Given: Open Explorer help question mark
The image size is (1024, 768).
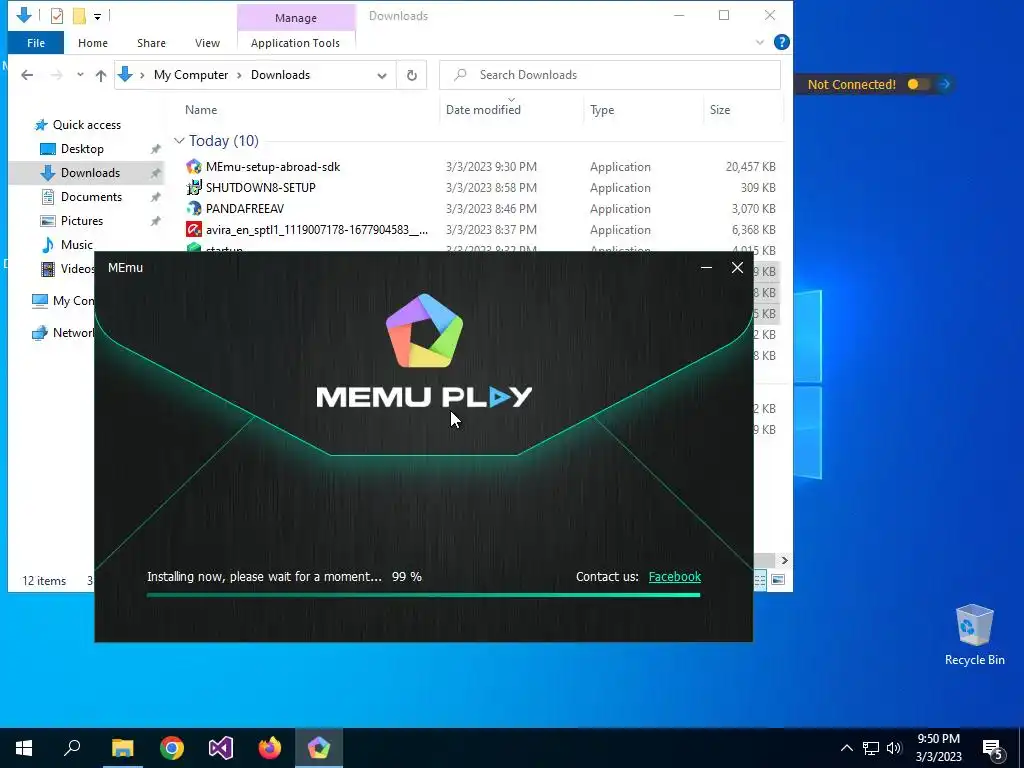Looking at the screenshot, I should pyautogui.click(x=781, y=42).
